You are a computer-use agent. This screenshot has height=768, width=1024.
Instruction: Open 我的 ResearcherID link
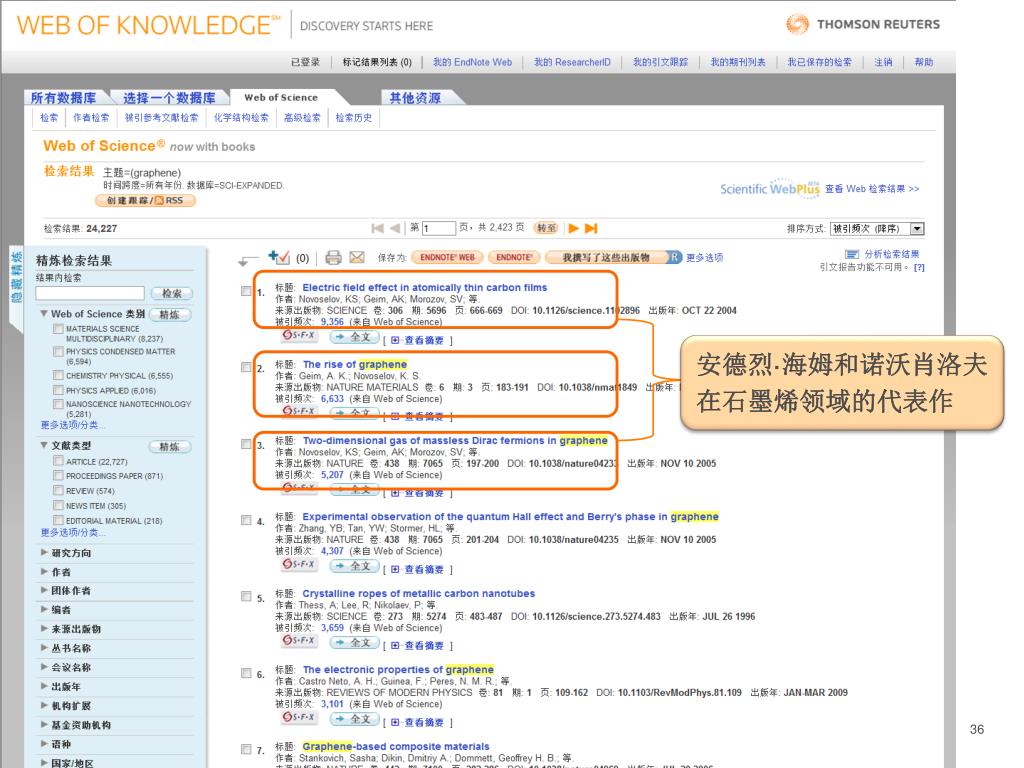pyautogui.click(x=572, y=62)
